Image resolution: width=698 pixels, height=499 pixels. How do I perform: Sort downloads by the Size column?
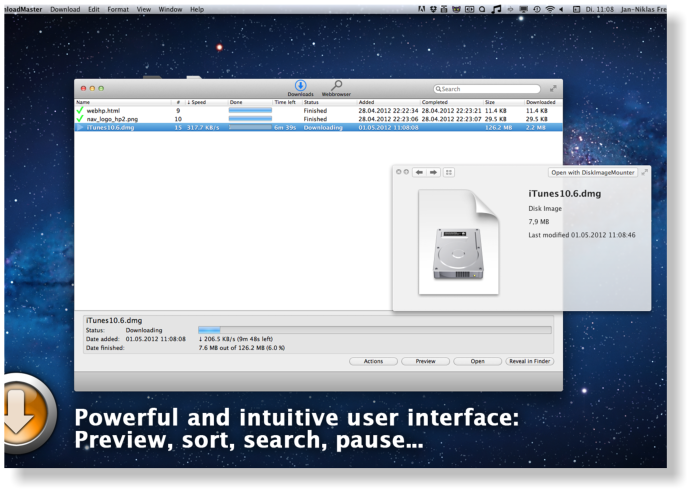tap(504, 102)
